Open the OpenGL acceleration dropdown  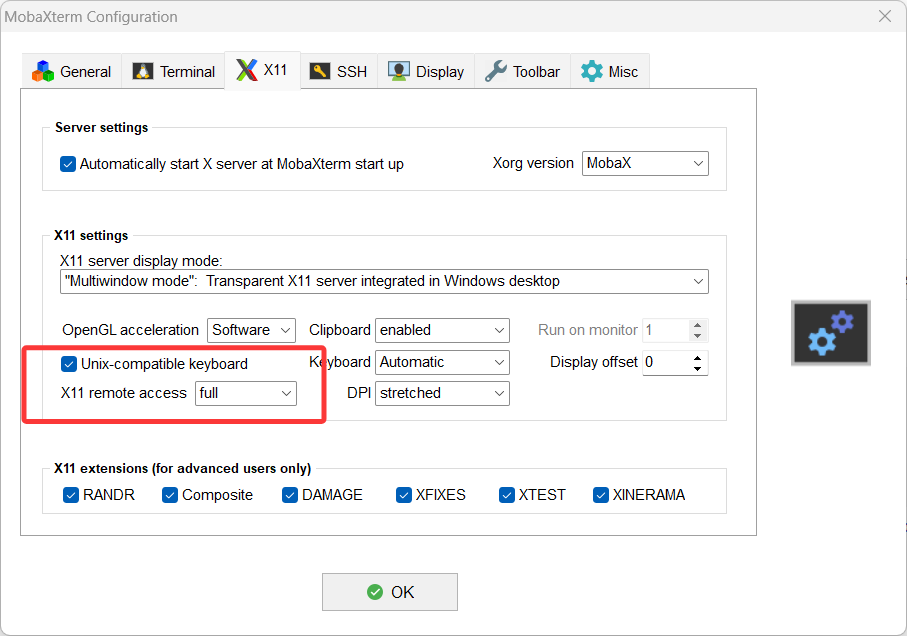pos(251,330)
